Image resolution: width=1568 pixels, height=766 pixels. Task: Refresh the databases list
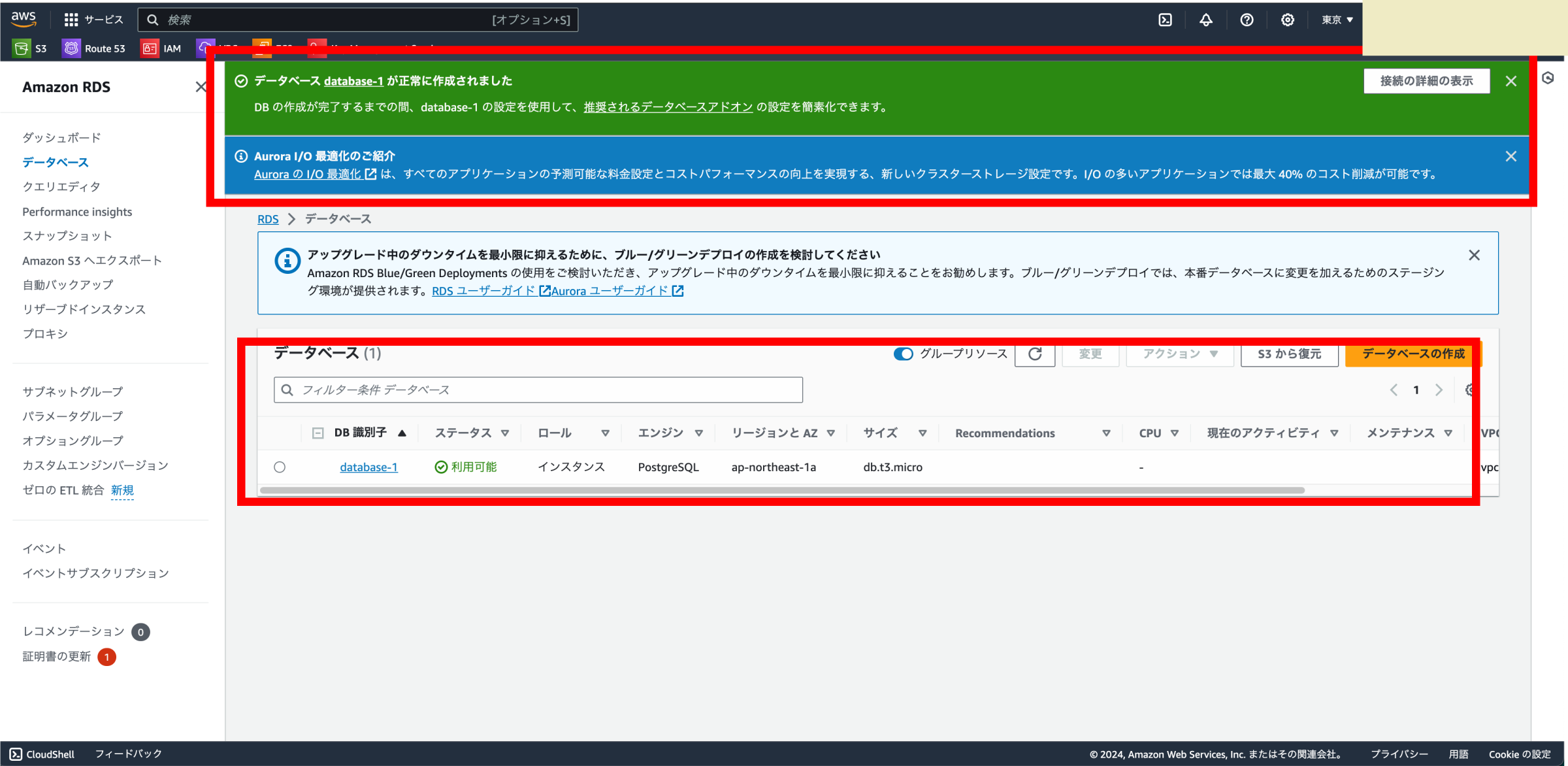coord(1034,354)
